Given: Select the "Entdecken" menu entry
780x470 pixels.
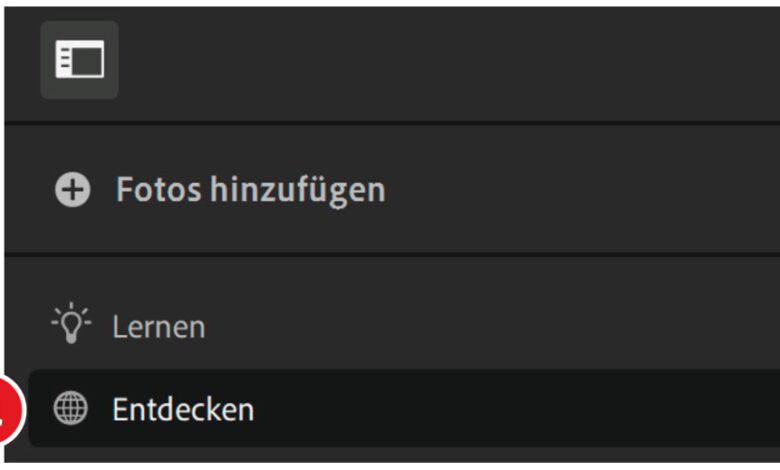Looking at the screenshot, I should point(182,409).
